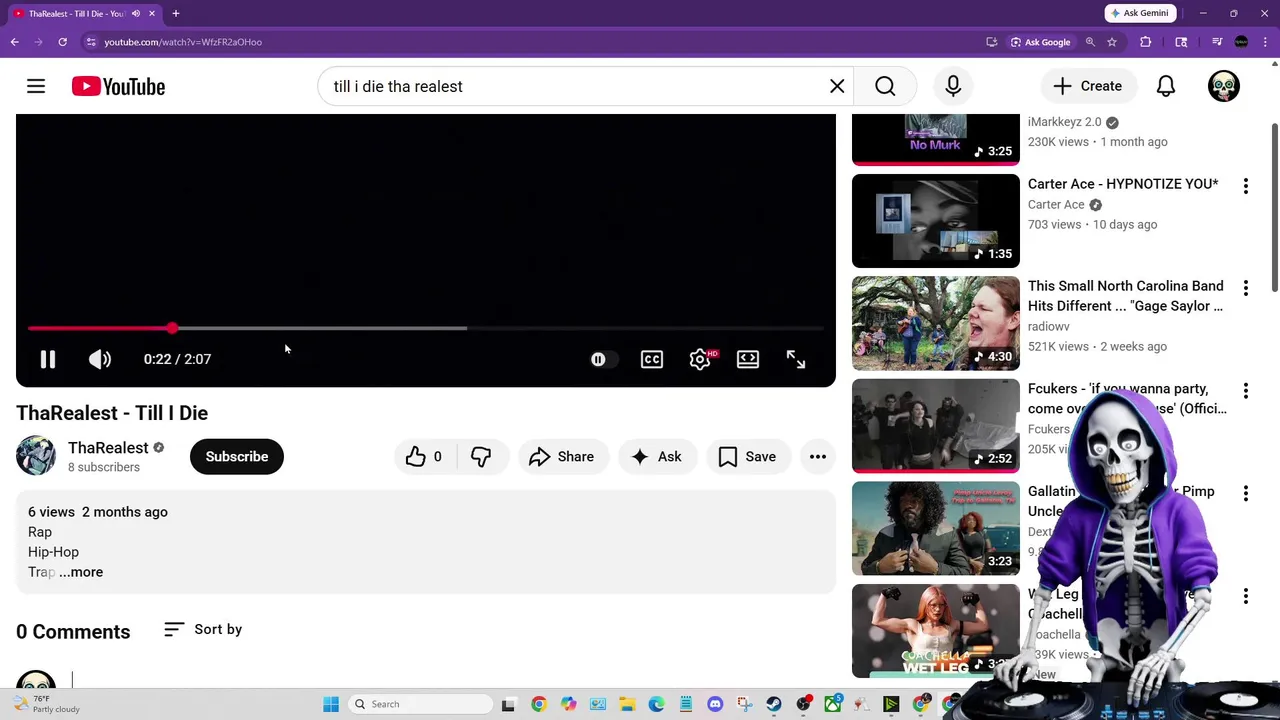Click the browser address bar URL
Screen dimensions: 1280x720
point(183,42)
